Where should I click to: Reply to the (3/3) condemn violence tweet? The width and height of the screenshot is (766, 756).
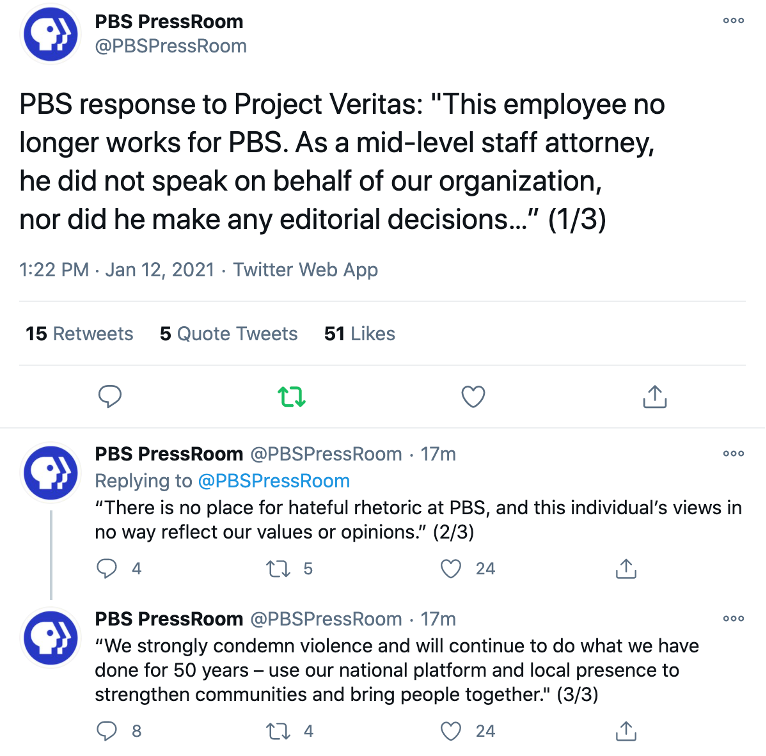pos(107,731)
